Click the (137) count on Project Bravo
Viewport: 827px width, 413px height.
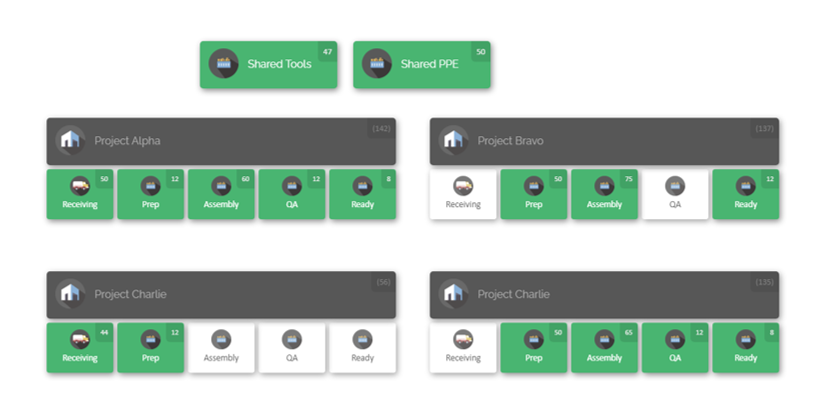pos(765,128)
